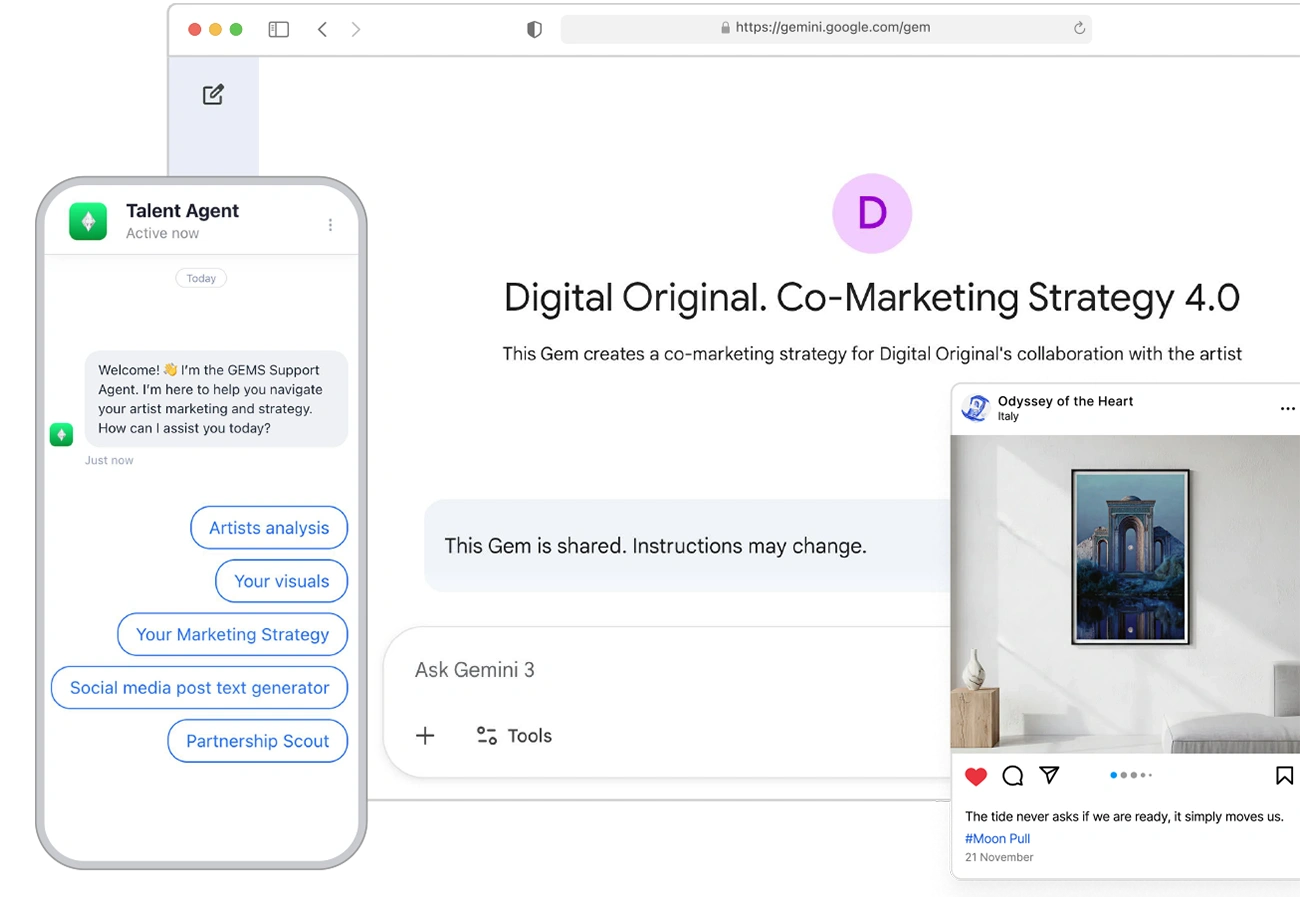Choose Social media post text generator
Screen dimensions: 1300x900
(199, 688)
